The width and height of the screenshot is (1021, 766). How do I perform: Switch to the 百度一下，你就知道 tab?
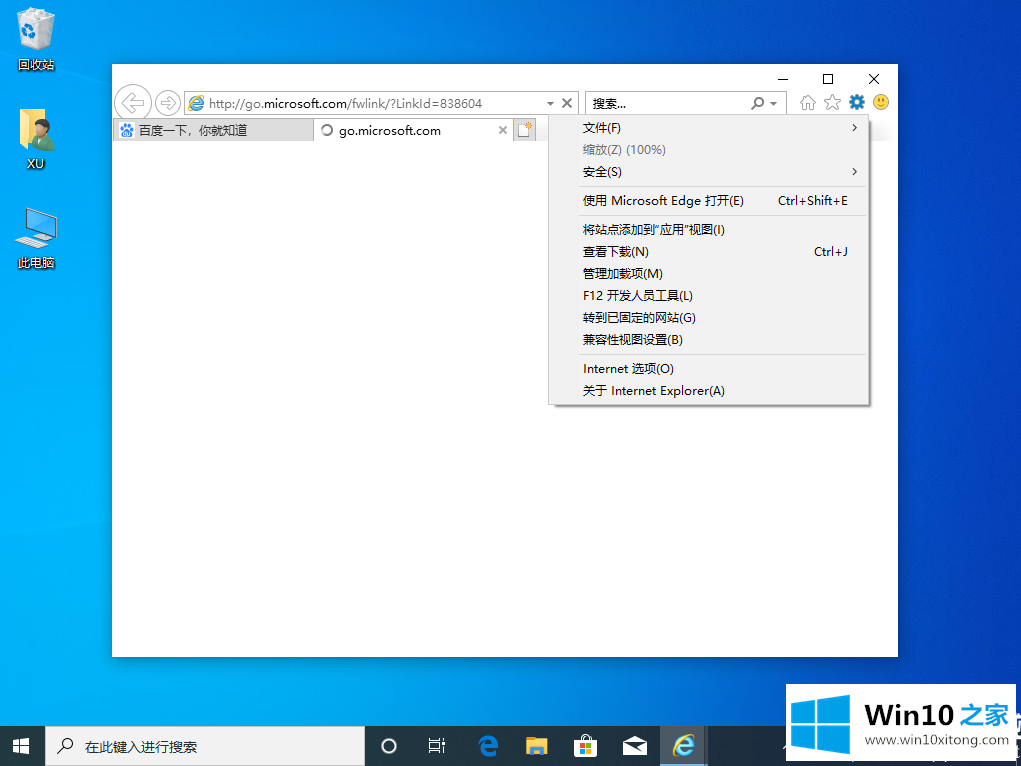pos(214,130)
